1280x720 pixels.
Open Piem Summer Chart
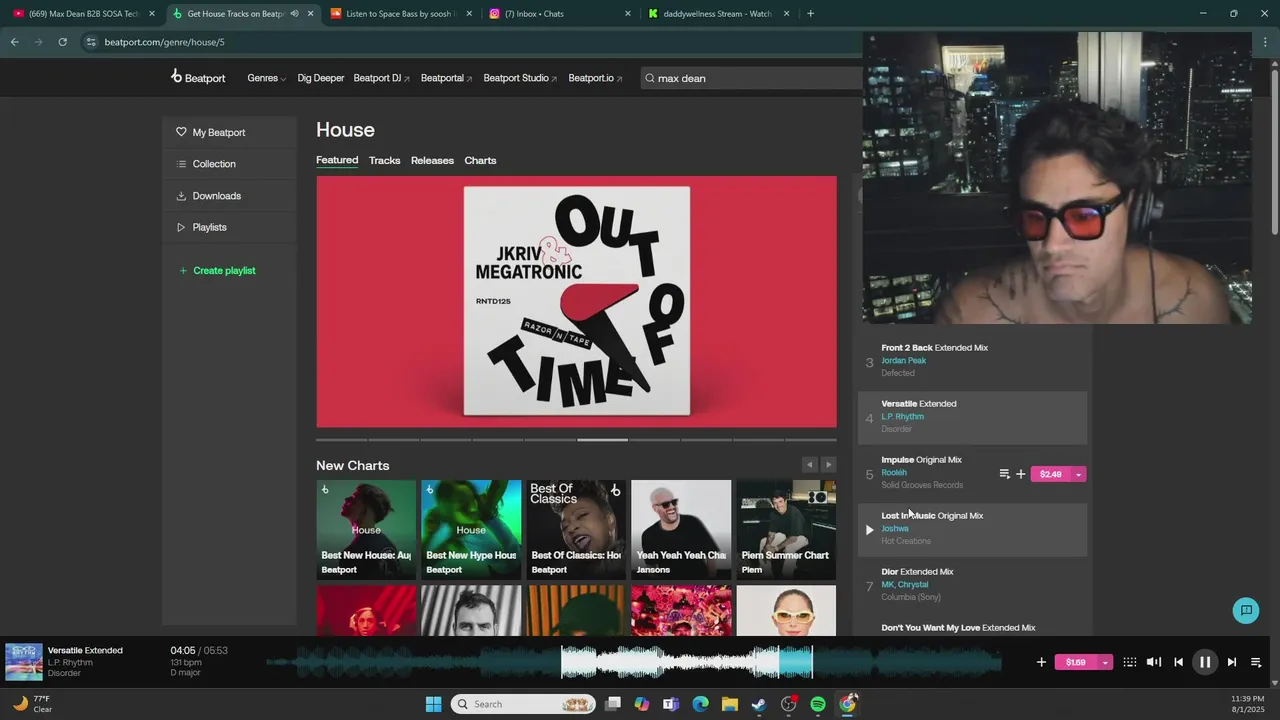pyautogui.click(x=786, y=529)
